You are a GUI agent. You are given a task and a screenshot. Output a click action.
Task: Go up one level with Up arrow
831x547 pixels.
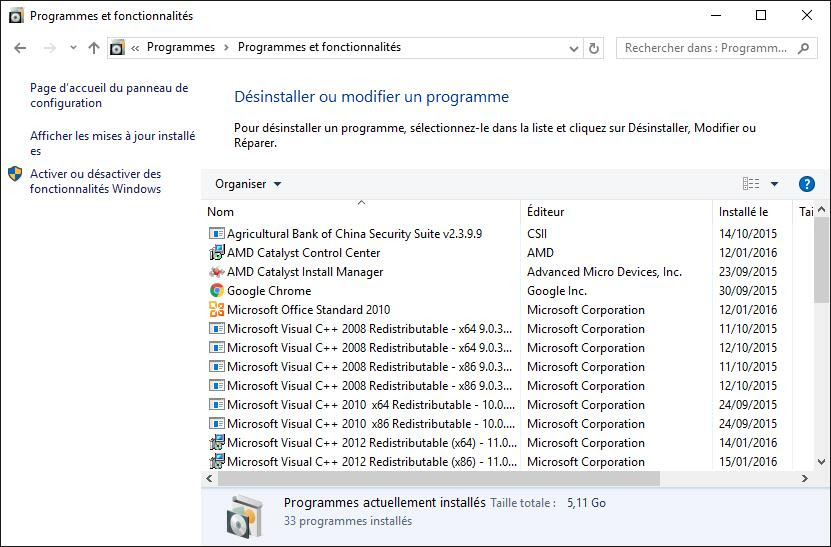[x=94, y=48]
